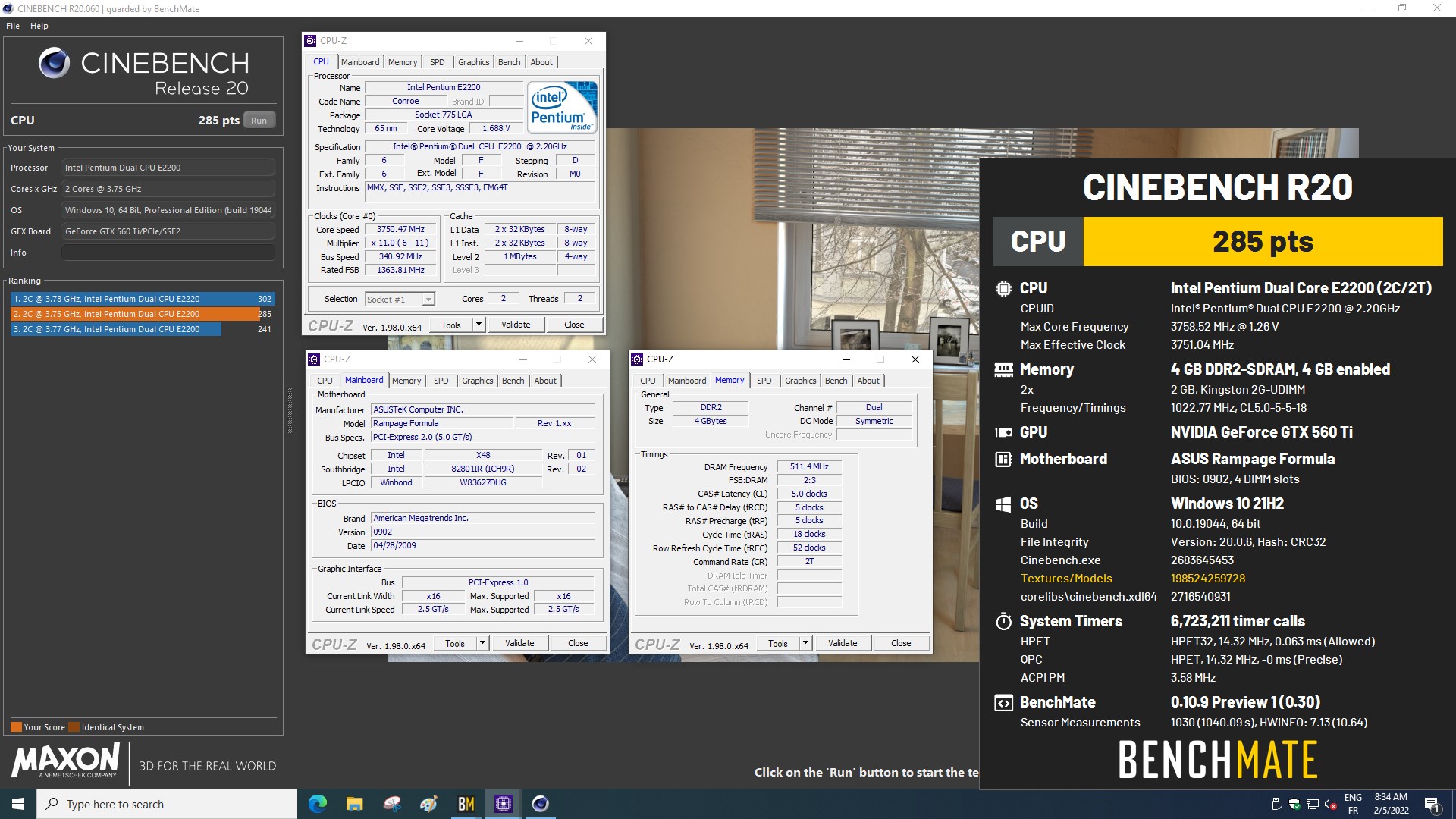Click the search magnifier icon in taskbar

(52, 804)
